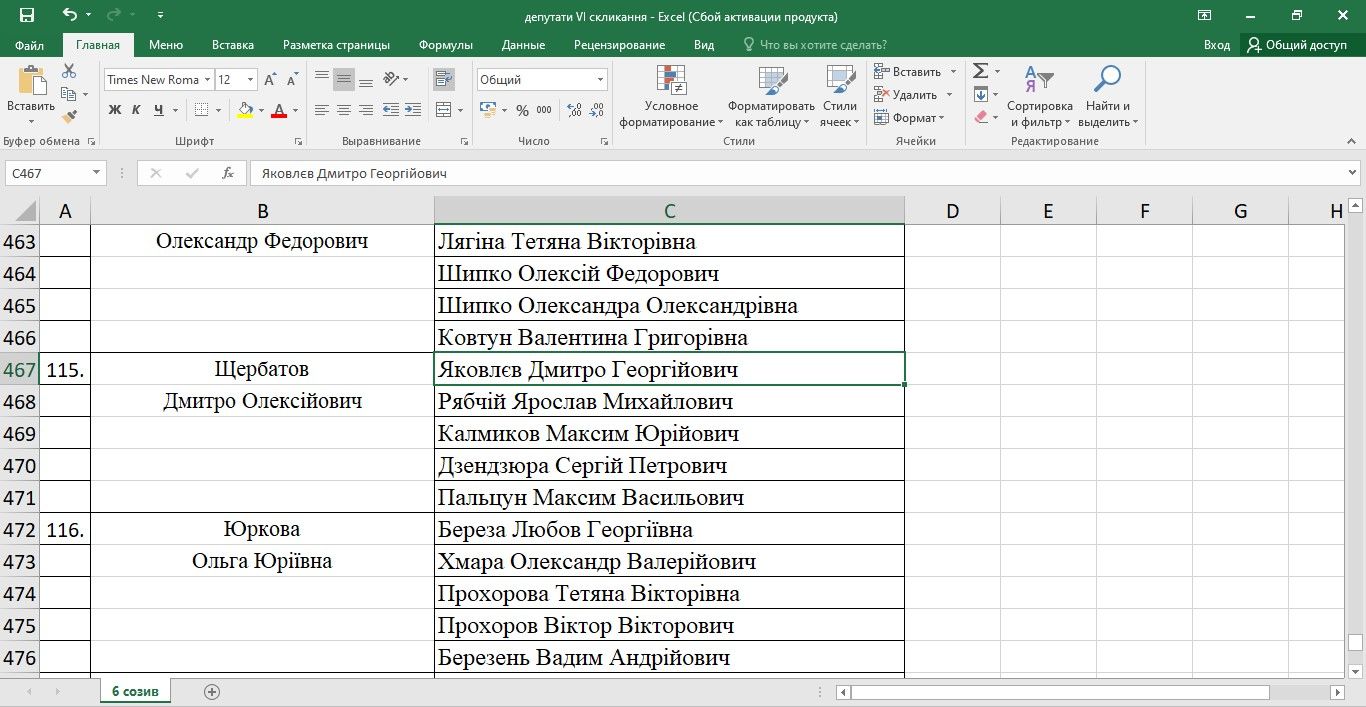The image size is (1366, 707).
Task: Toggle the wrap text button
Action: point(444,80)
